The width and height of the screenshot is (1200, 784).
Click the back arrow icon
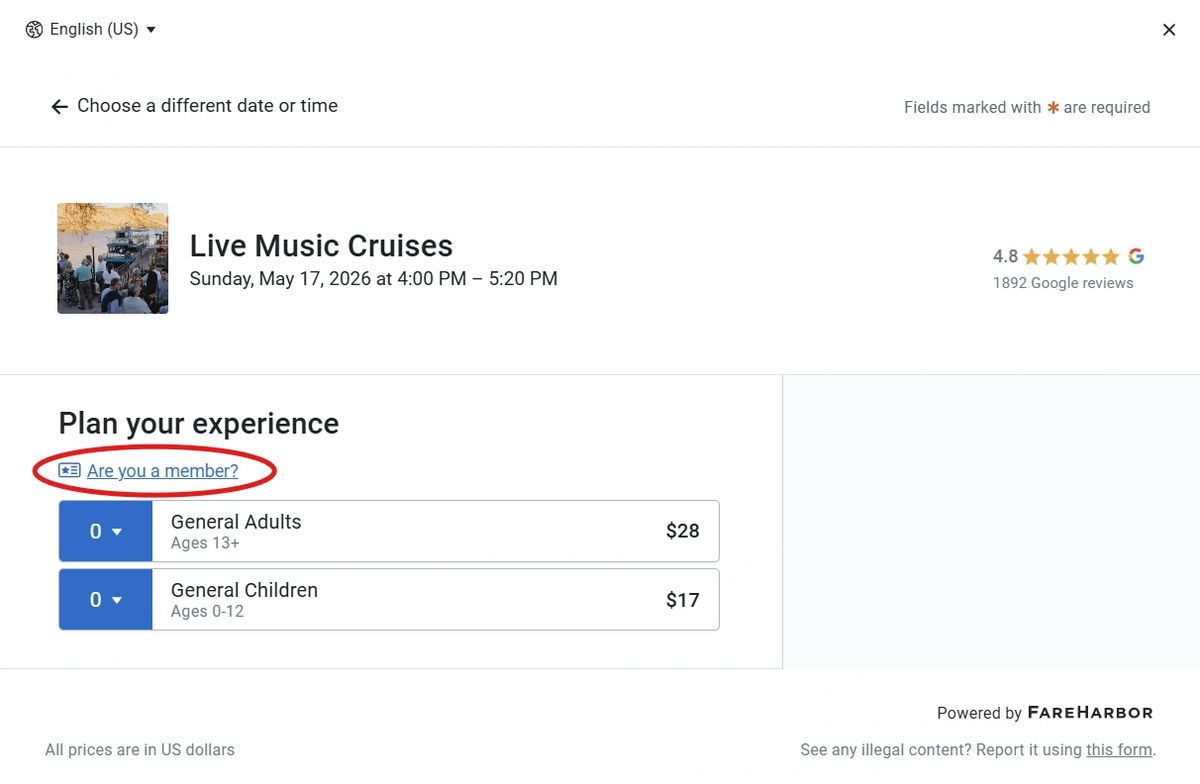pyautogui.click(x=60, y=106)
